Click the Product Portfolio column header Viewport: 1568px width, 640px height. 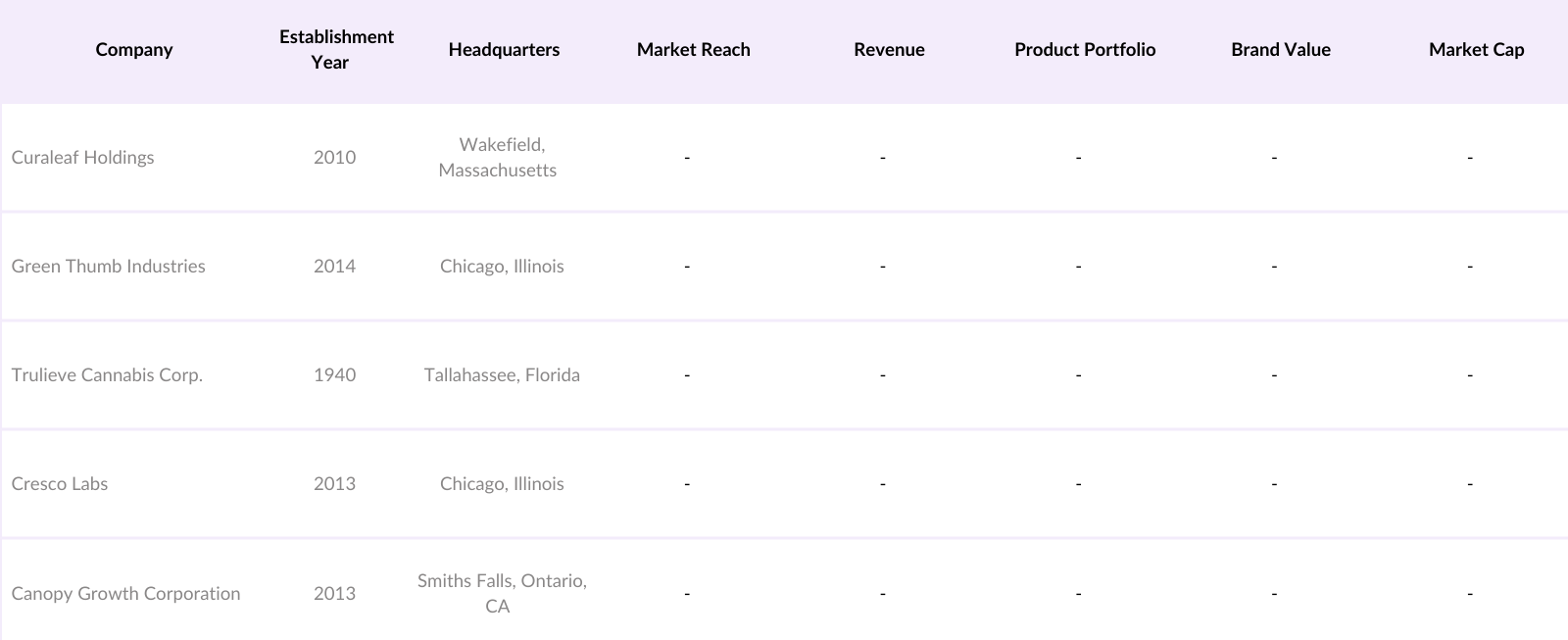(1085, 50)
